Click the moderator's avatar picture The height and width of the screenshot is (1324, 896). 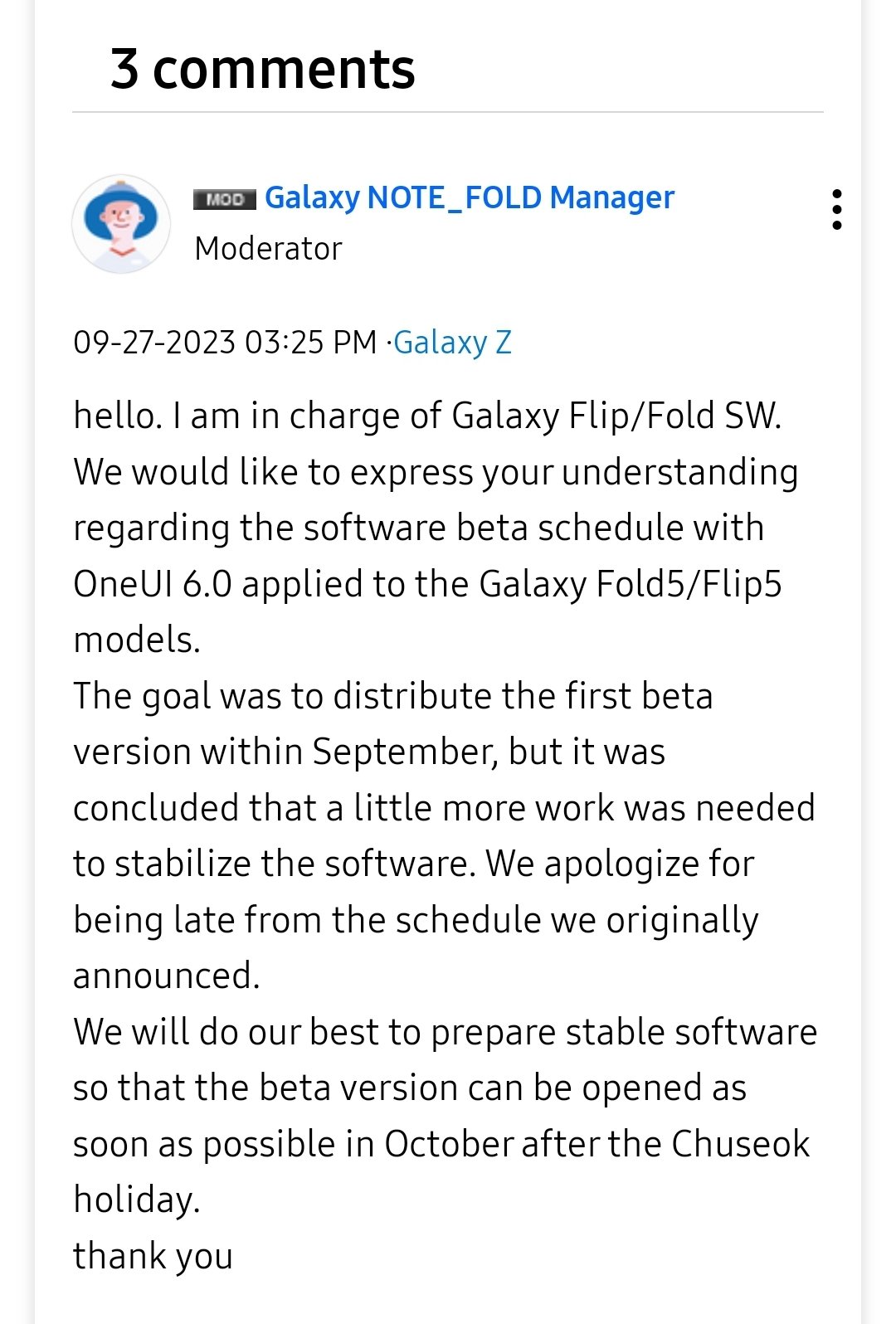point(121,224)
